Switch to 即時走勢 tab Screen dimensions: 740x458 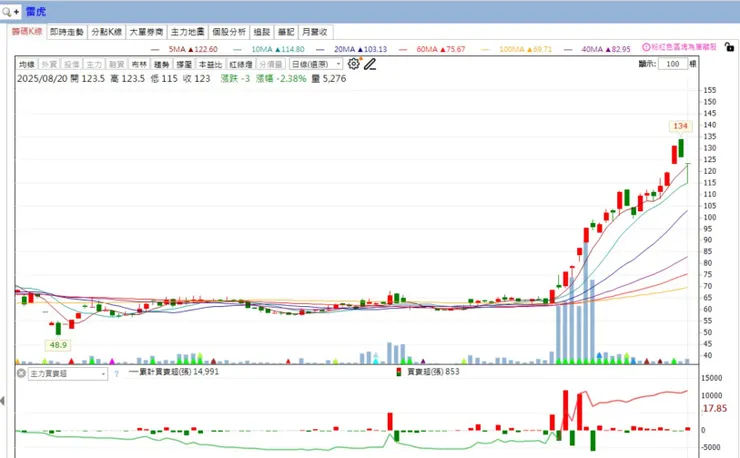(x=67, y=32)
